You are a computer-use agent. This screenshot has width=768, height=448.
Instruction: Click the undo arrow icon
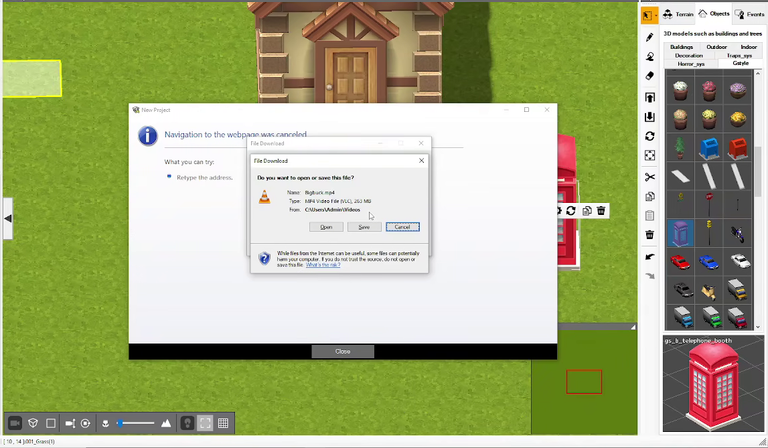(x=649, y=257)
